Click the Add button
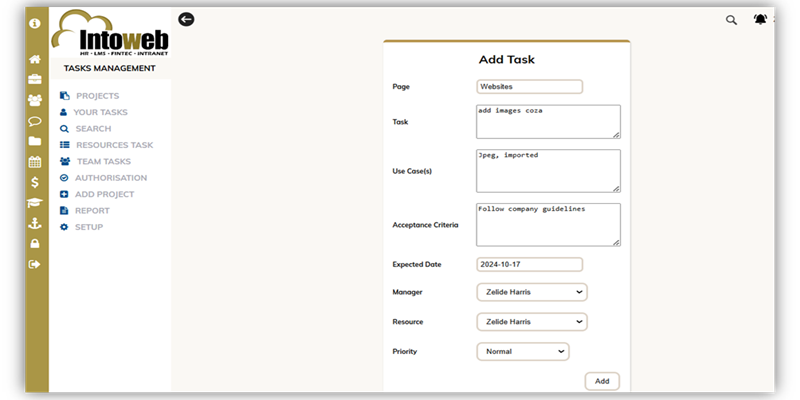Viewport: 800px width, 400px height. tap(602, 381)
